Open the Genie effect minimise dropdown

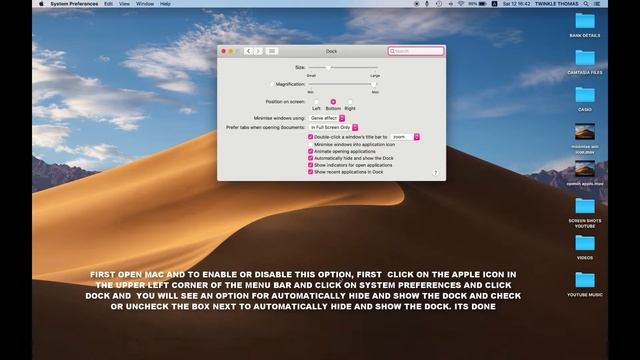pos(327,118)
